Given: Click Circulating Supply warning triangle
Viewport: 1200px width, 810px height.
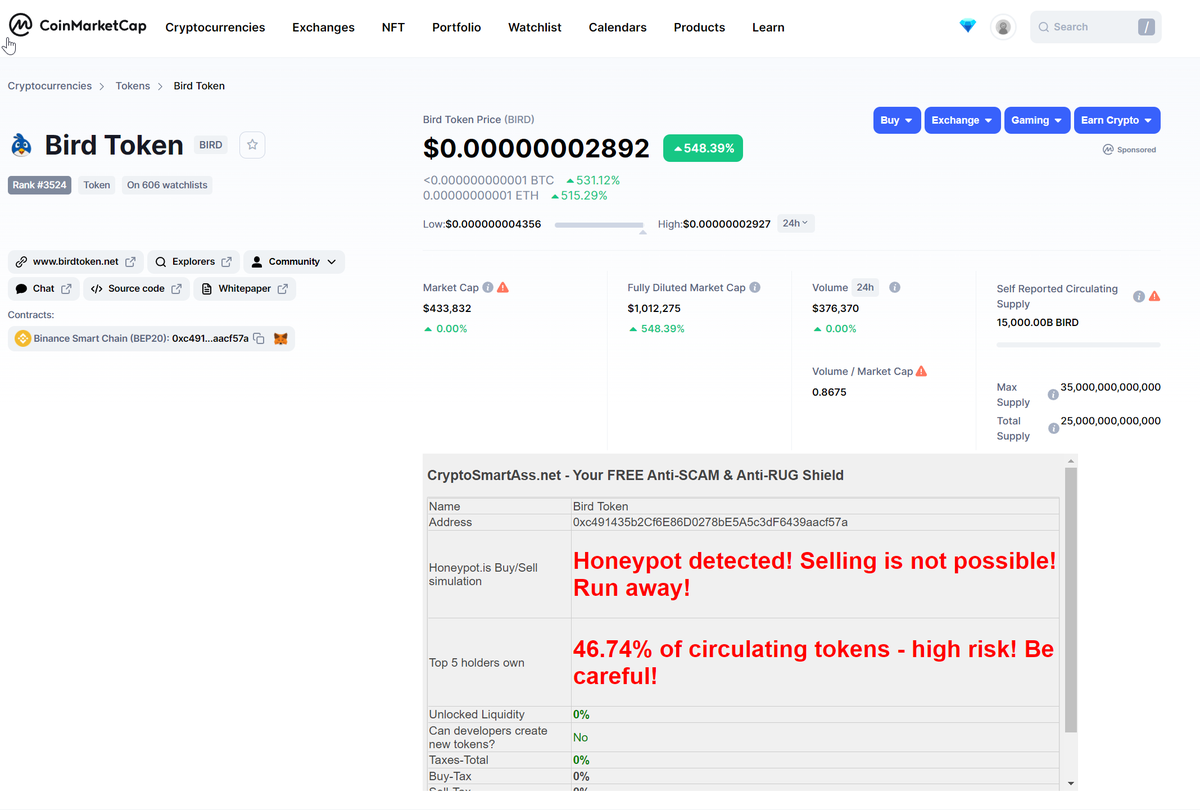Looking at the screenshot, I should tap(1154, 296).
